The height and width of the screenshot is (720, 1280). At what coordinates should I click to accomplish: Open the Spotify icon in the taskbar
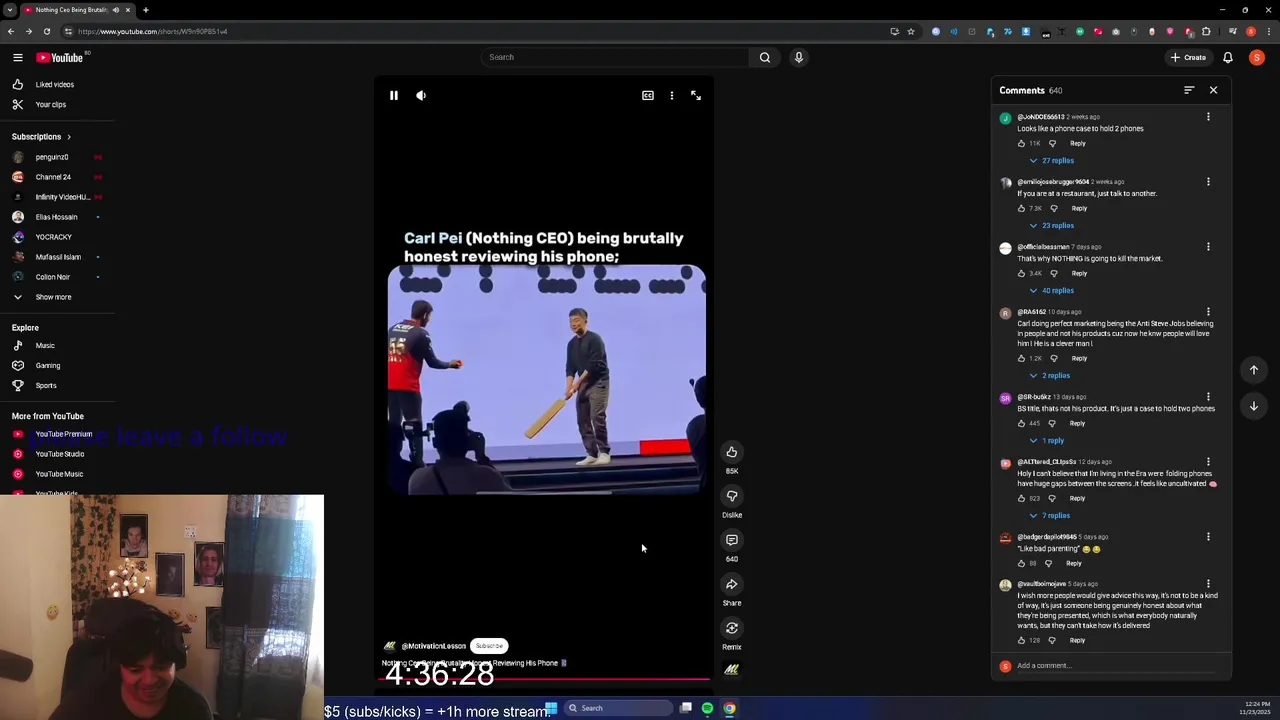tap(707, 708)
